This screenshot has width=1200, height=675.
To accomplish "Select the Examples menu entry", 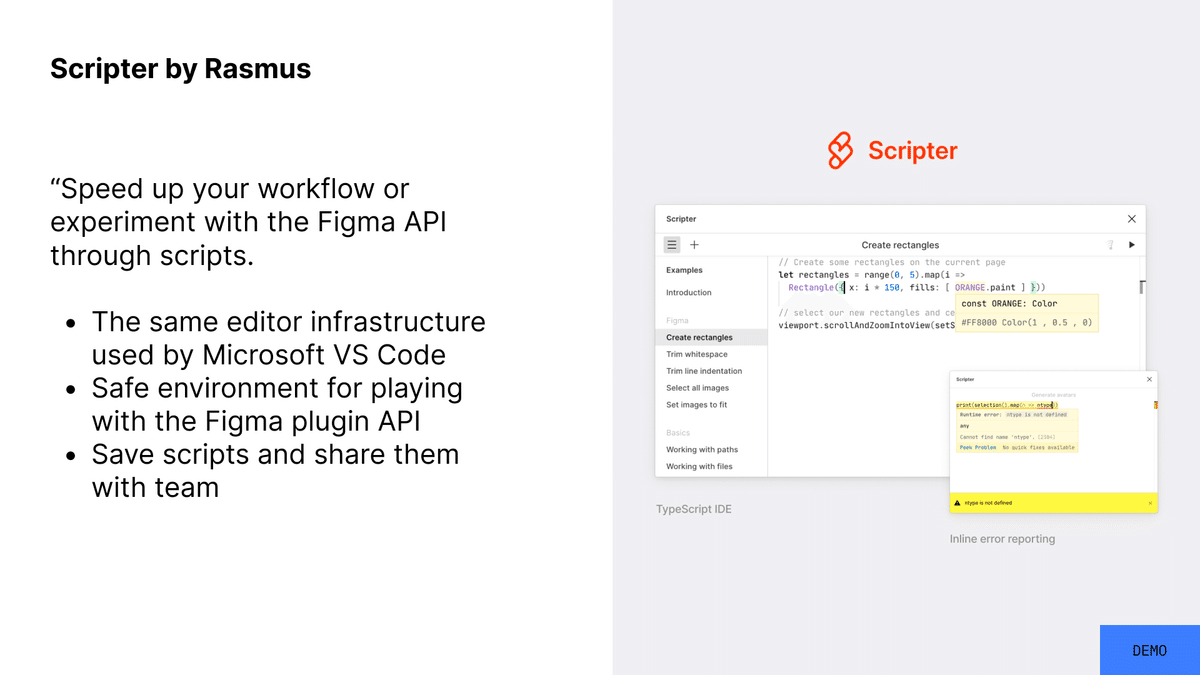I will [x=685, y=269].
